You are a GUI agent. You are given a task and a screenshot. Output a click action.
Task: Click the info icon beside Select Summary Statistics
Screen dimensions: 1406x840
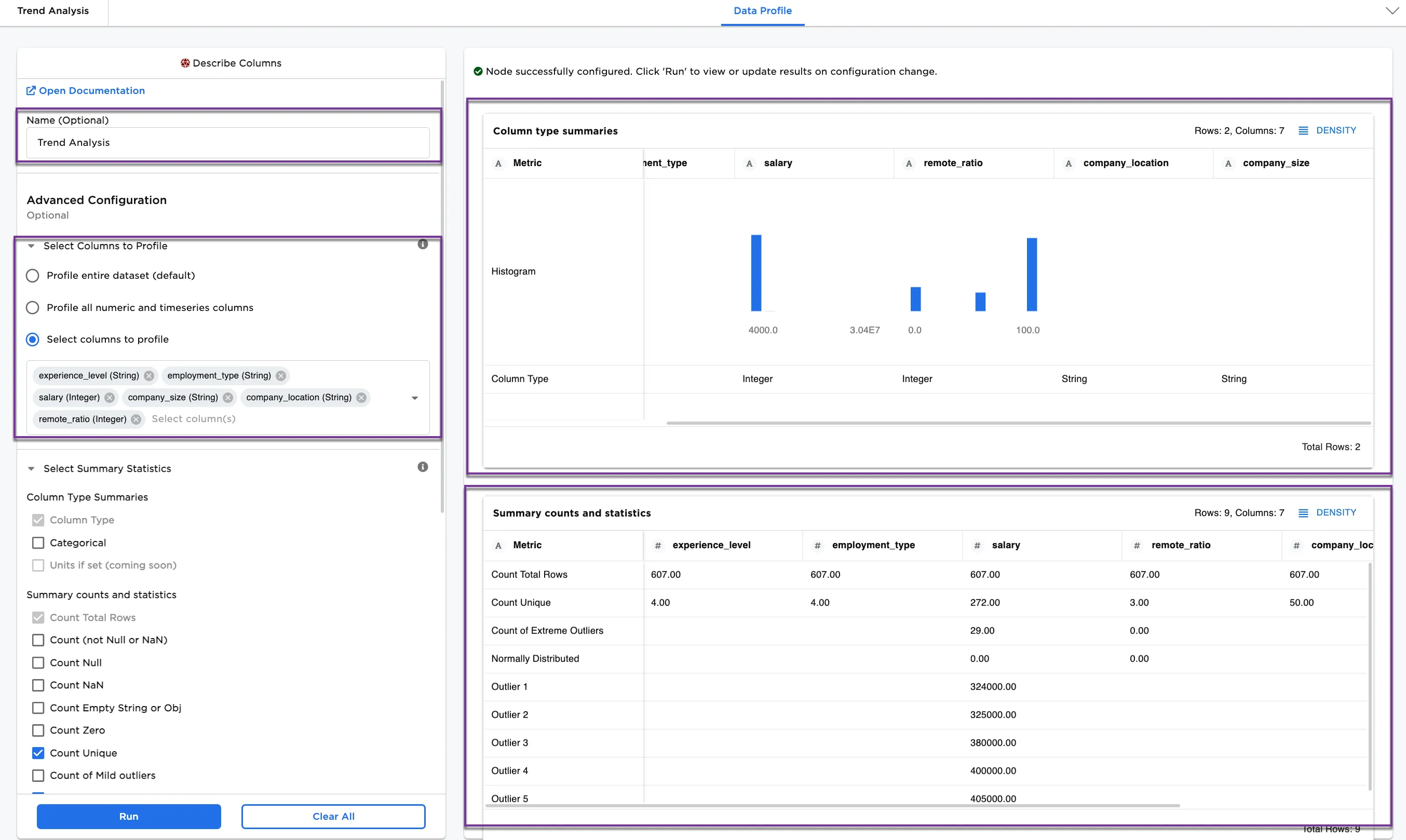click(x=423, y=466)
